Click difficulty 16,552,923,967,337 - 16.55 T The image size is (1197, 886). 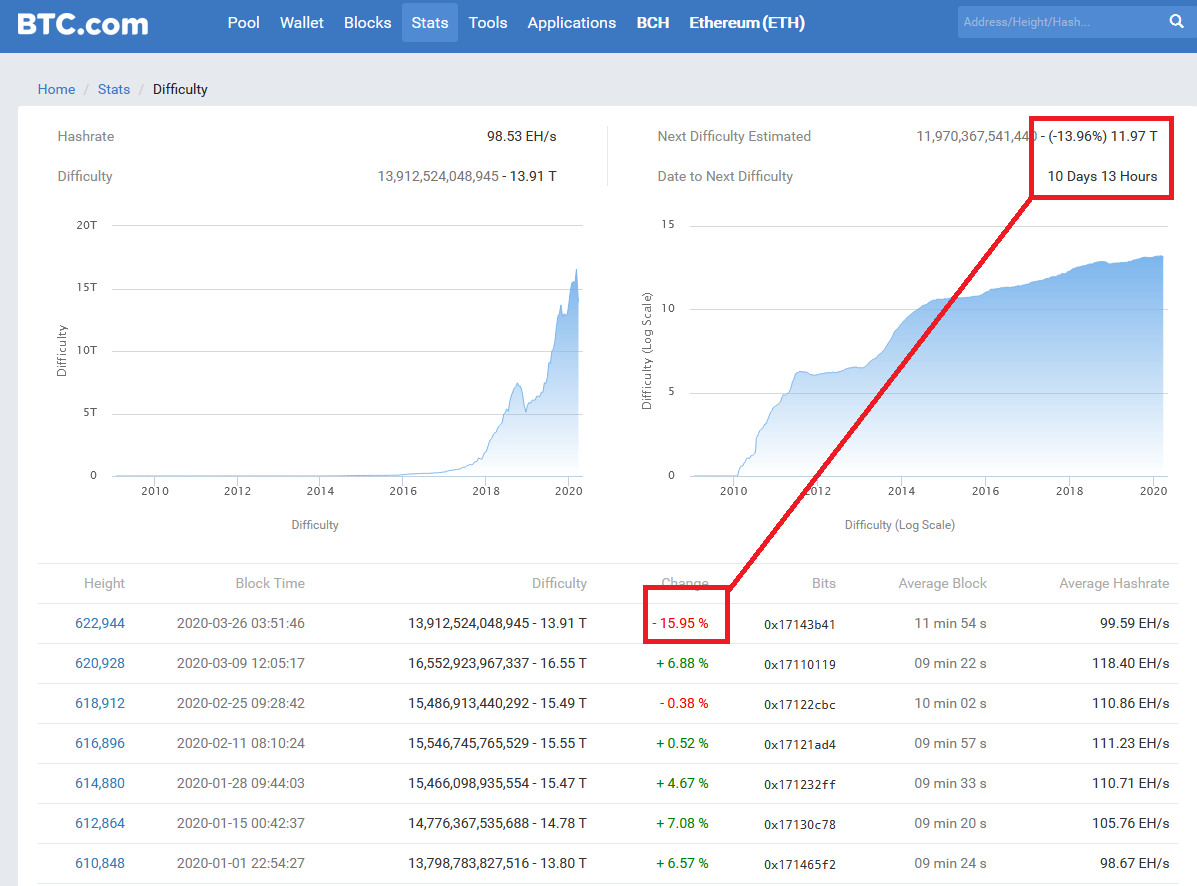coord(498,663)
